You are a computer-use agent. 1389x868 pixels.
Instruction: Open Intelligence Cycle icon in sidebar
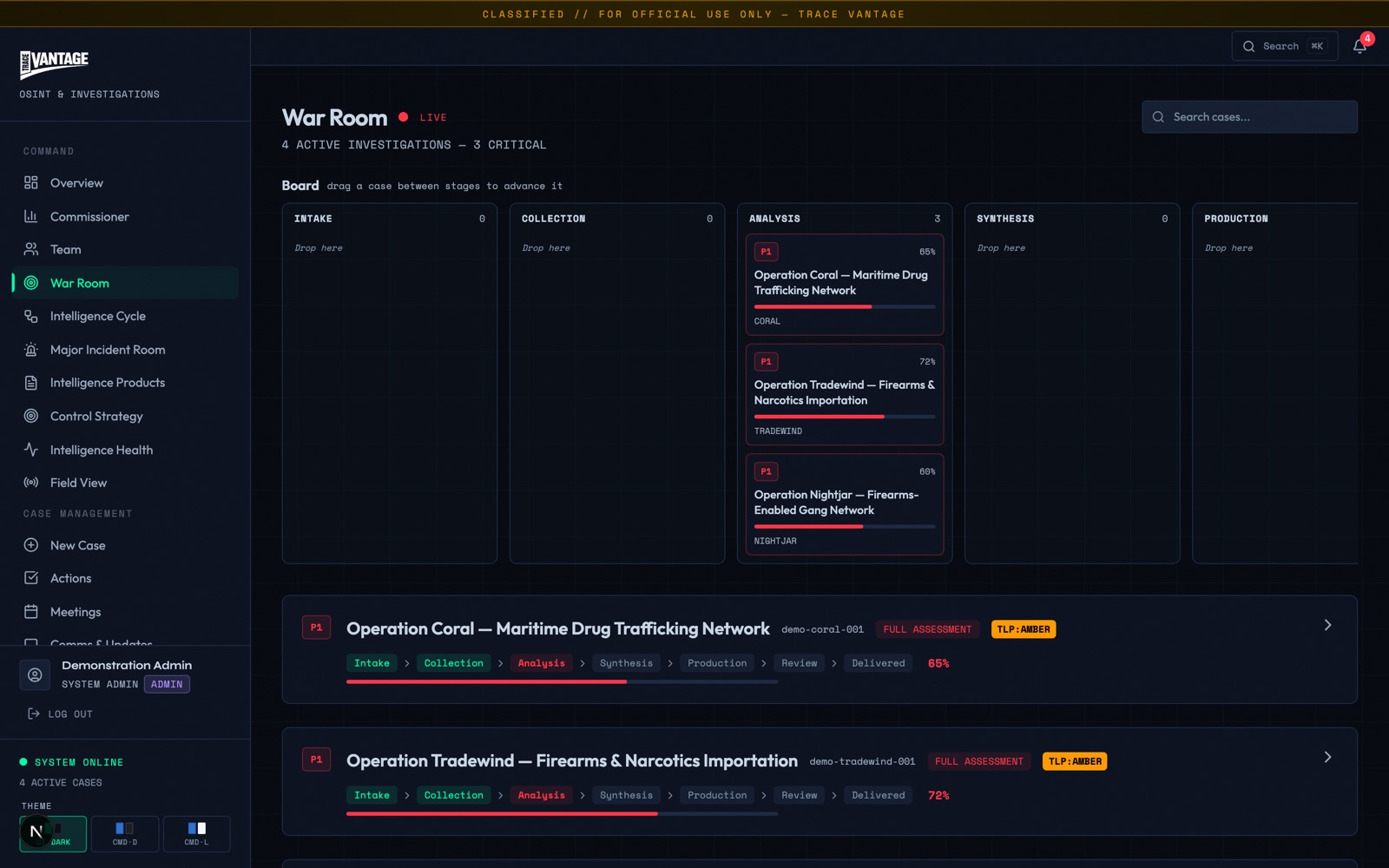[x=31, y=316]
